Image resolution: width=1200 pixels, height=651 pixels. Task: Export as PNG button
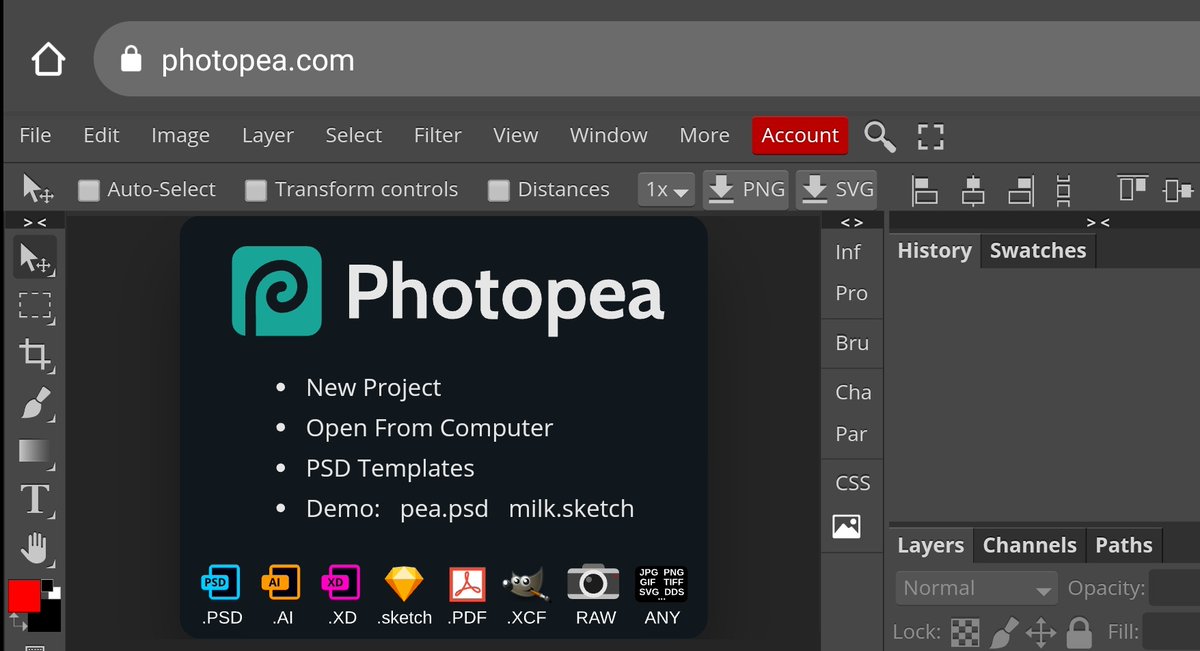[x=746, y=189]
